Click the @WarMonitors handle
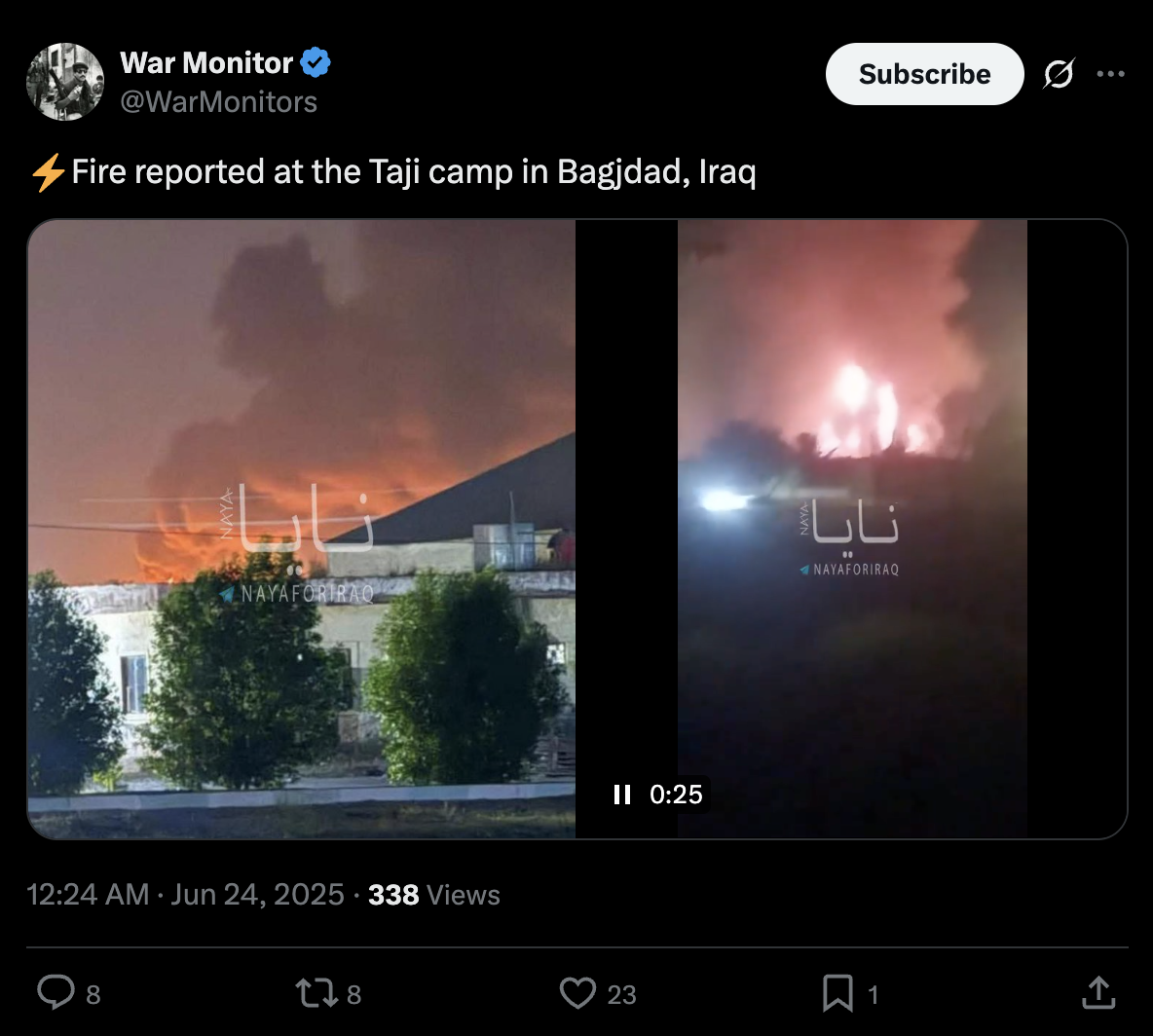1153x1036 pixels. (218, 102)
